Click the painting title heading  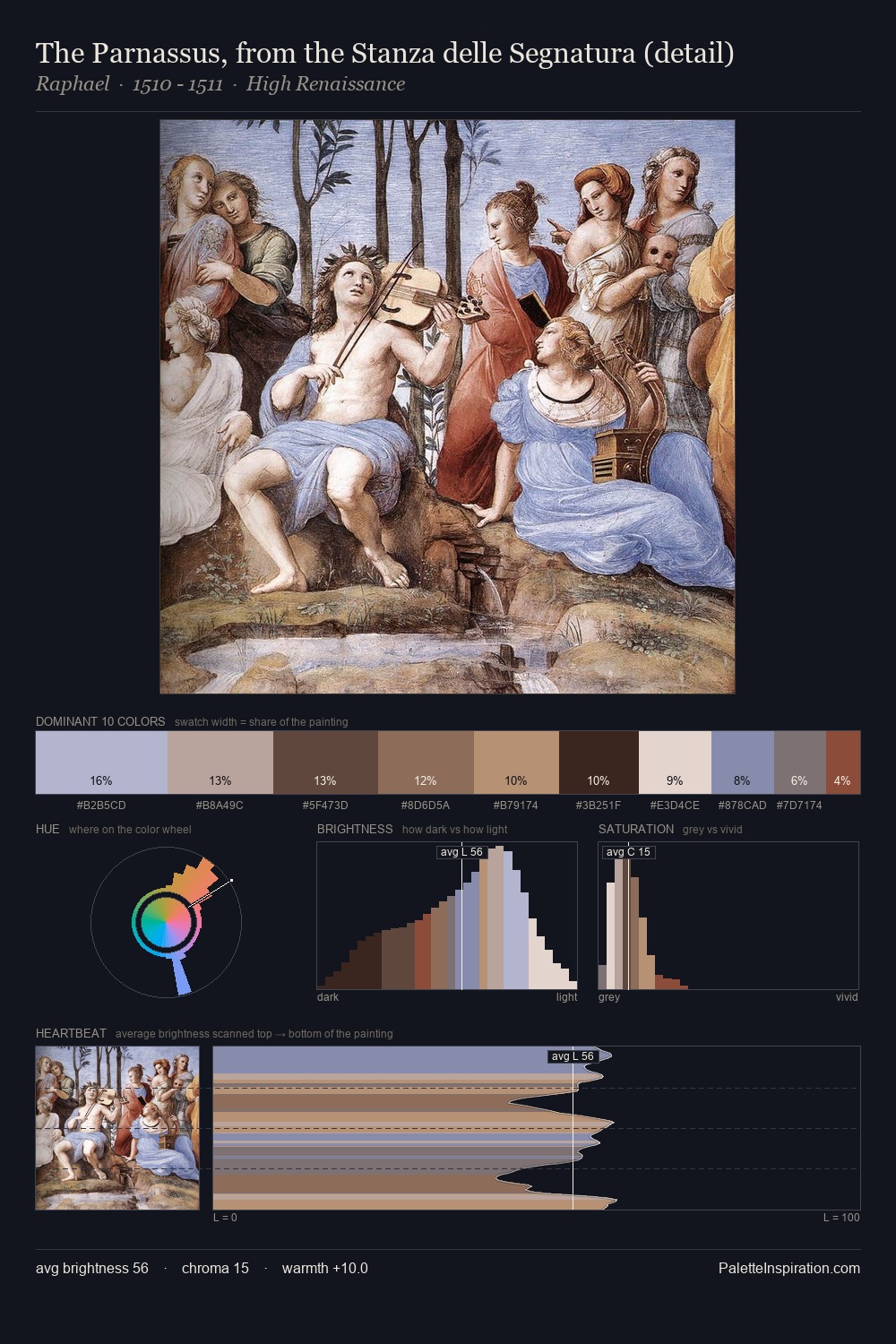click(385, 54)
